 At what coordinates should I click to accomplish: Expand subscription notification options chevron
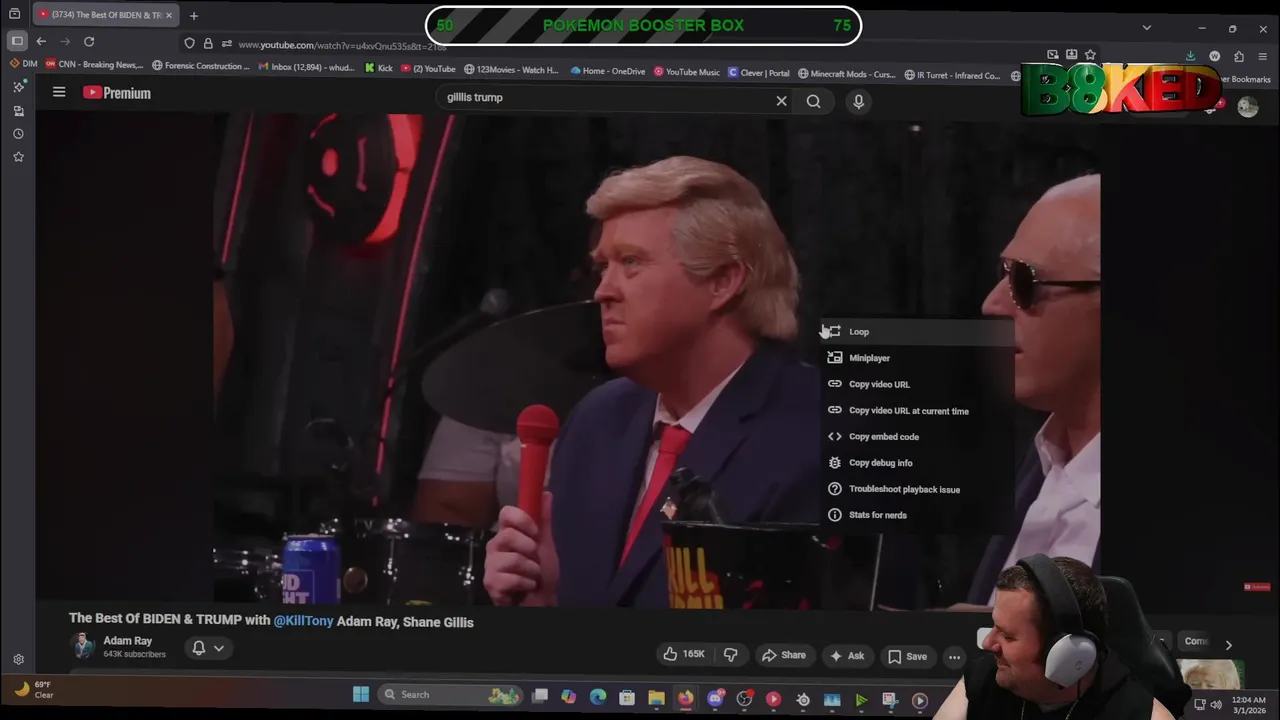point(218,648)
